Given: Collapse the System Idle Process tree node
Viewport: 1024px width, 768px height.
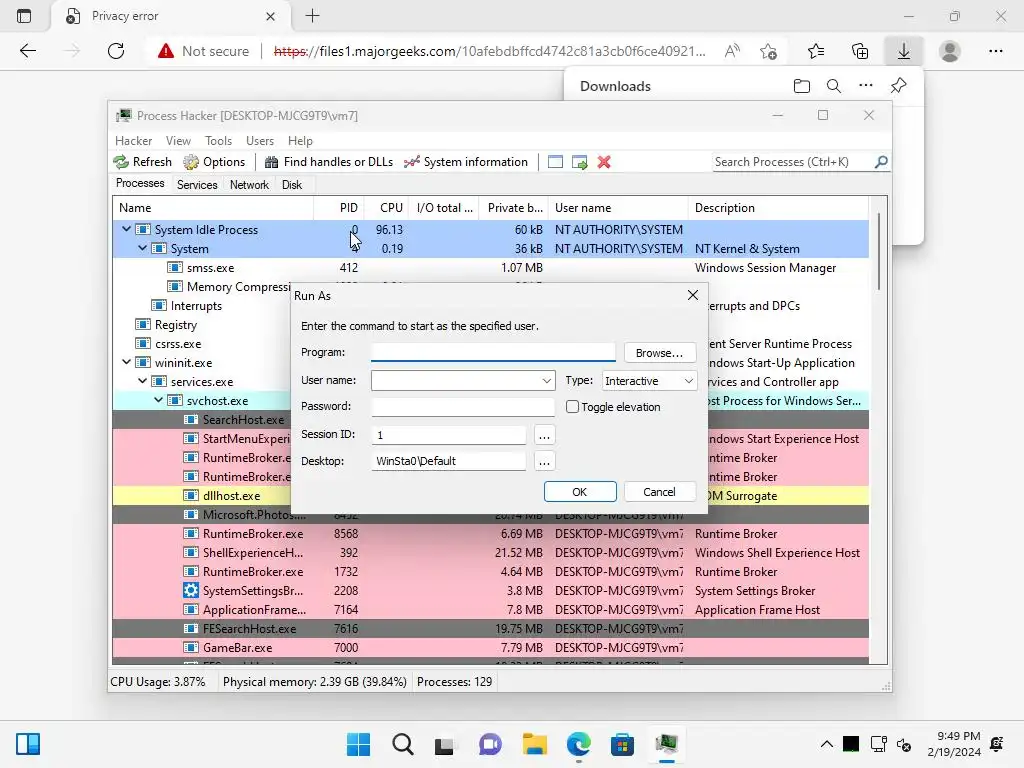Looking at the screenshot, I should [126, 229].
